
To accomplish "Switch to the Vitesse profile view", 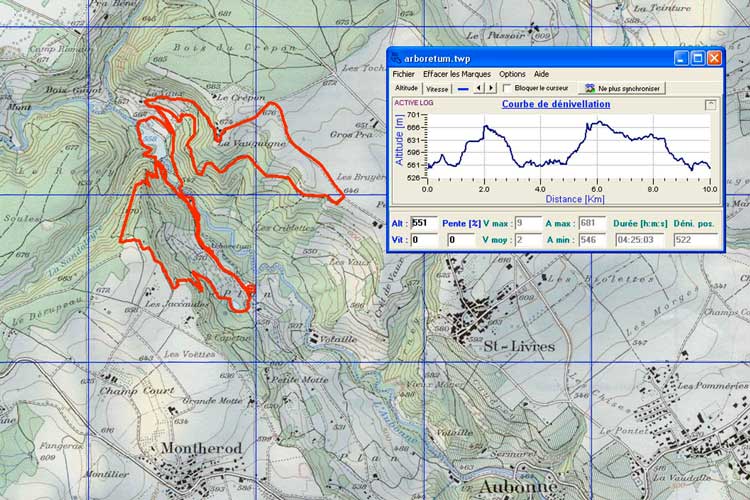I will click(437, 89).
